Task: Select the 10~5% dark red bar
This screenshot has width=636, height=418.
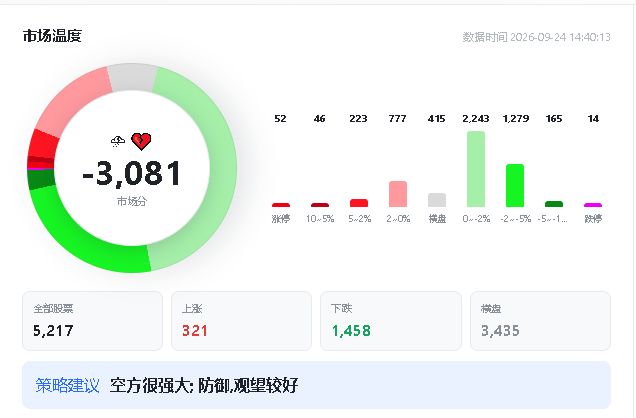Action: (320, 205)
